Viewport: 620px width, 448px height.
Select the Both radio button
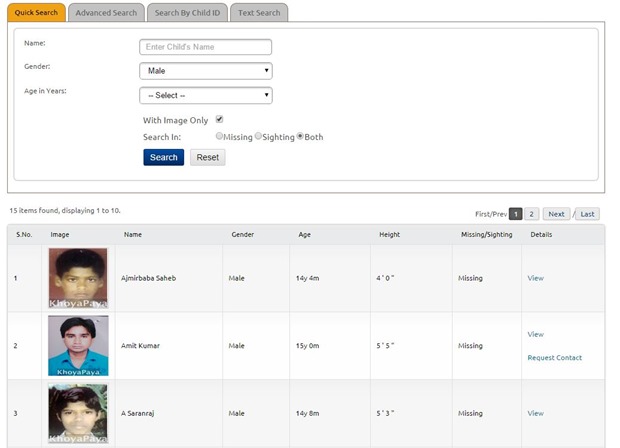[x=300, y=136]
